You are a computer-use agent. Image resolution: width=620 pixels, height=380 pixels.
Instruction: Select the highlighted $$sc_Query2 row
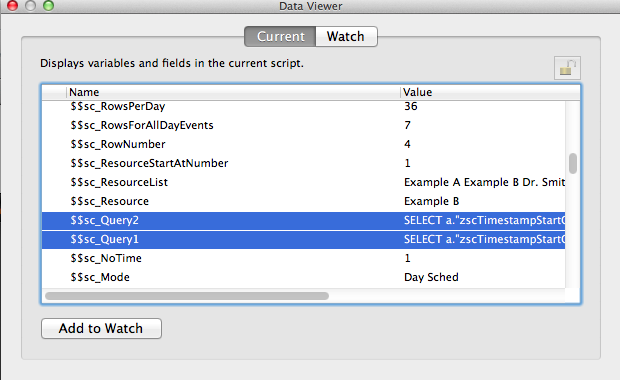[304, 220]
